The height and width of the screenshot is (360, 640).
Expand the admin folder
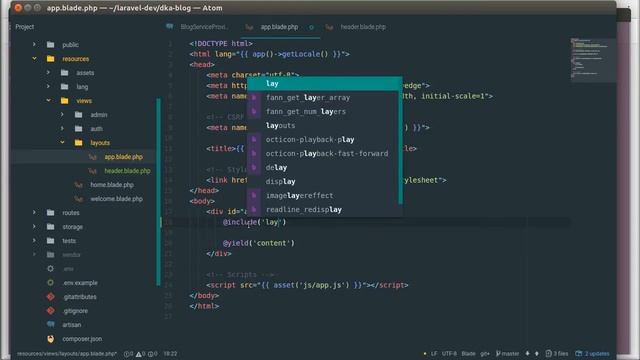(x=62, y=115)
